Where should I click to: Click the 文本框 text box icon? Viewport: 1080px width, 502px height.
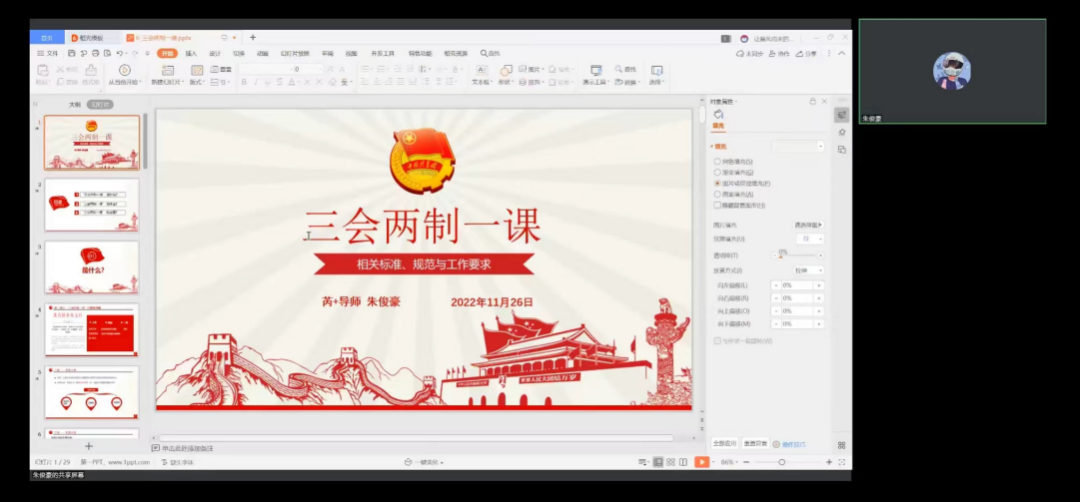point(481,71)
